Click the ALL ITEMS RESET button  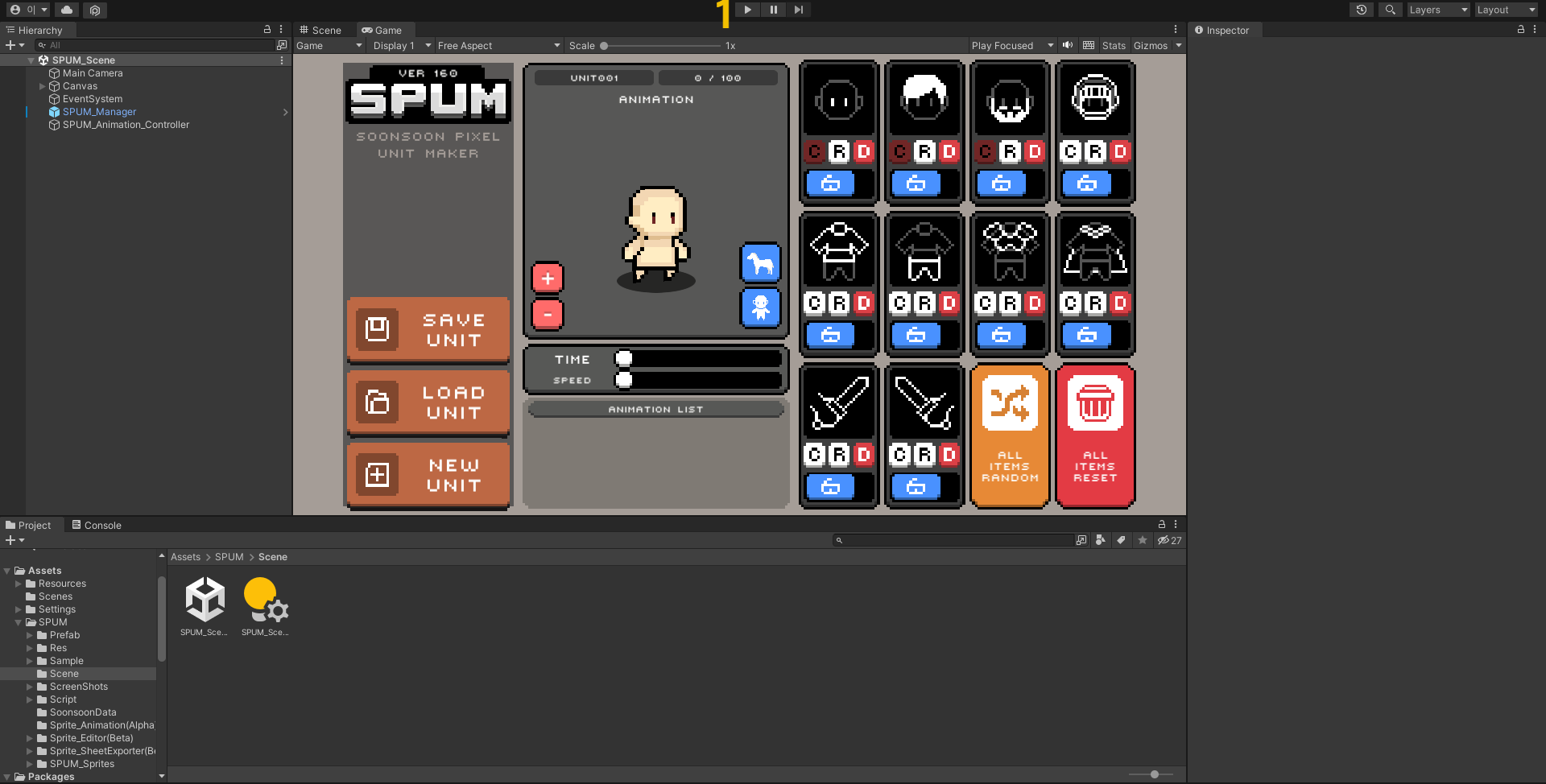pos(1095,436)
